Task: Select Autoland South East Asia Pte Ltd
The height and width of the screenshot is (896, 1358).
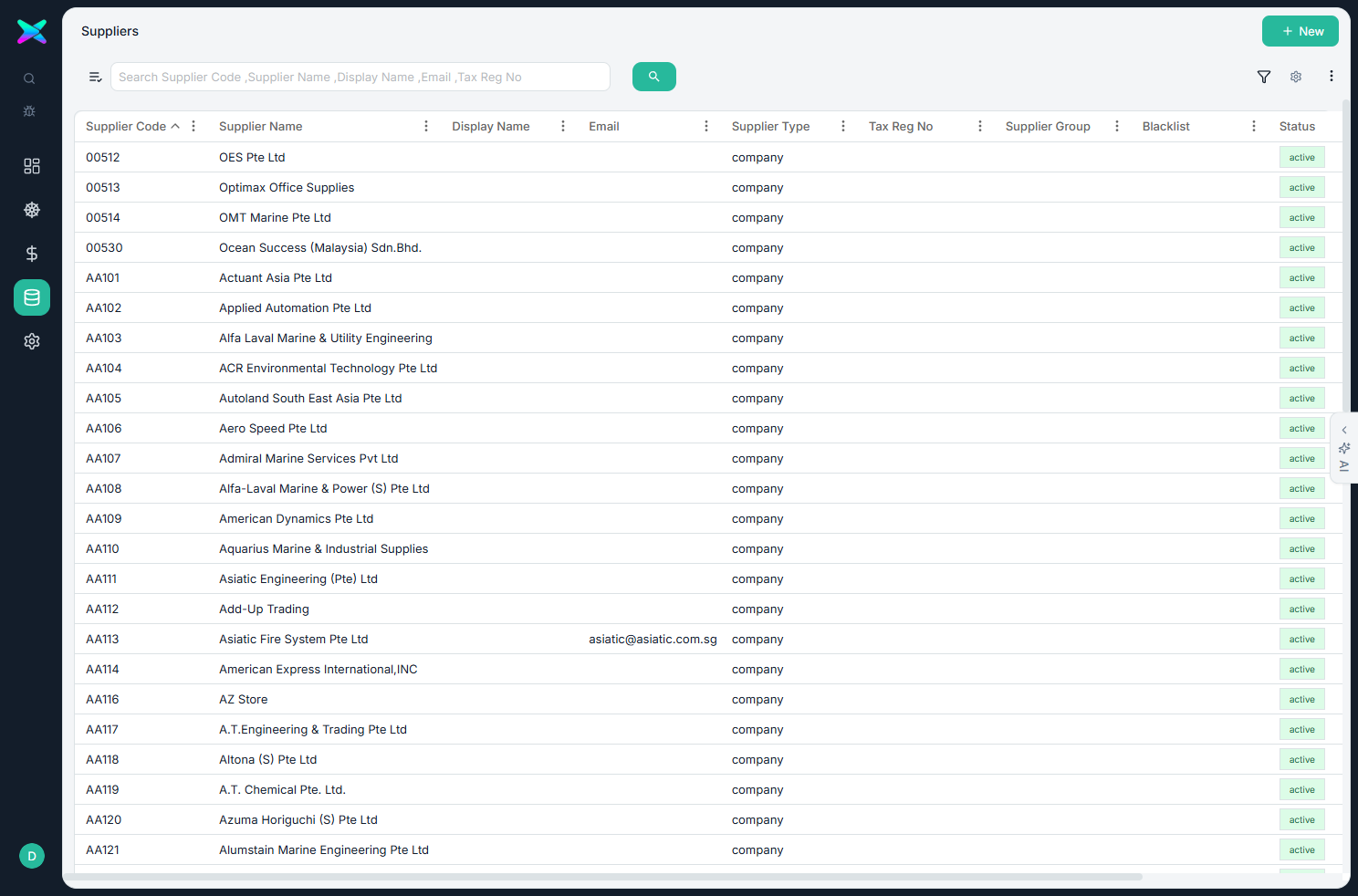Action: 310,398
